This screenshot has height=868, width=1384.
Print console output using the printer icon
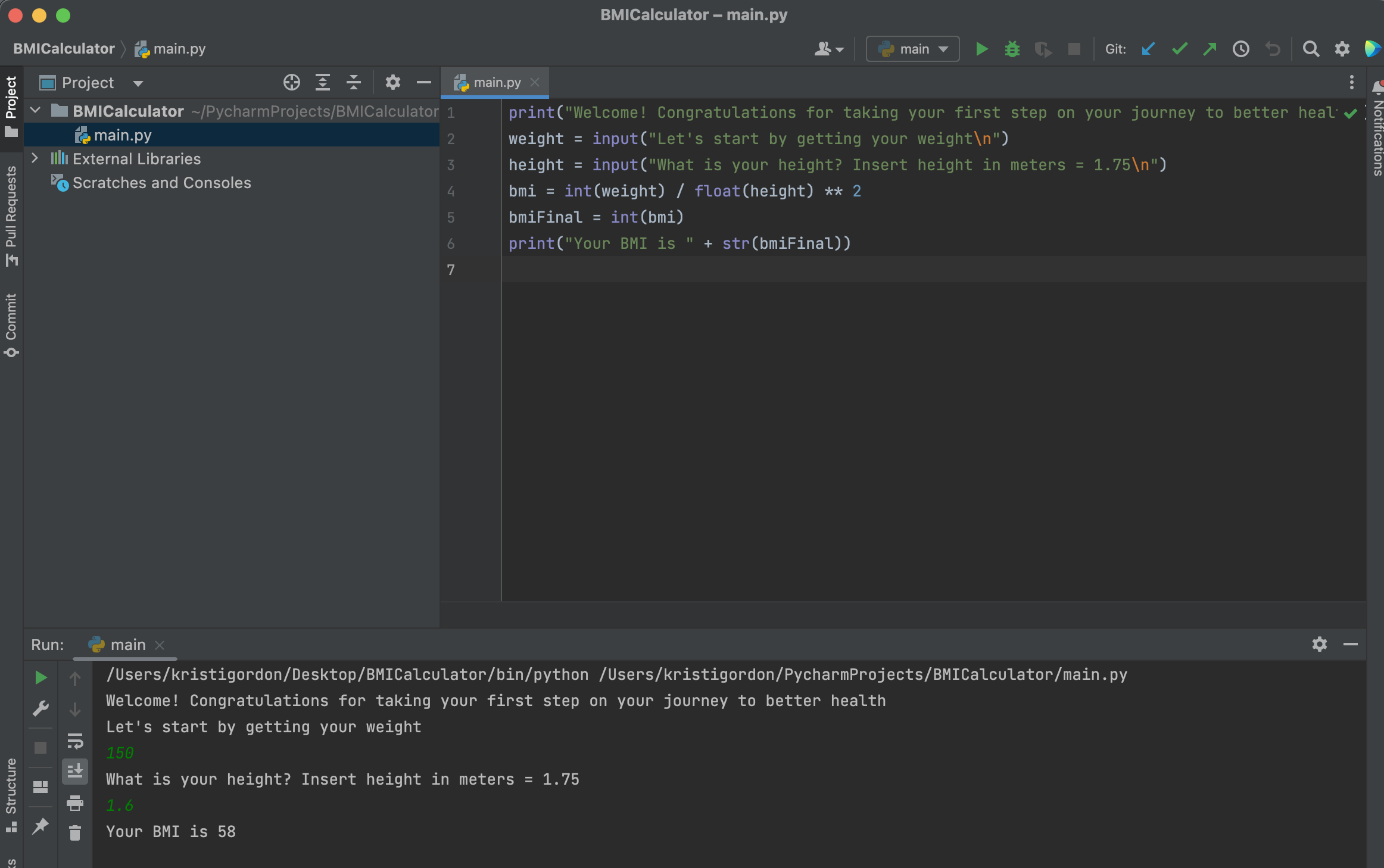75,804
